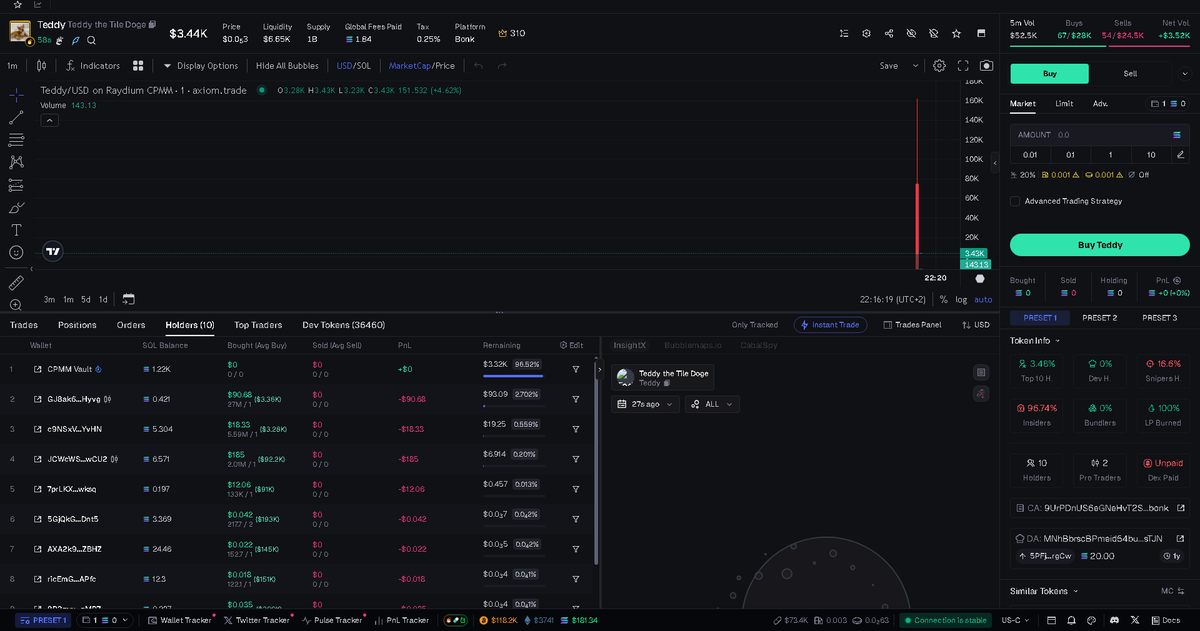The height and width of the screenshot is (631, 1200).
Task: Open the go-to-date calendar icon
Action: coord(129,299)
